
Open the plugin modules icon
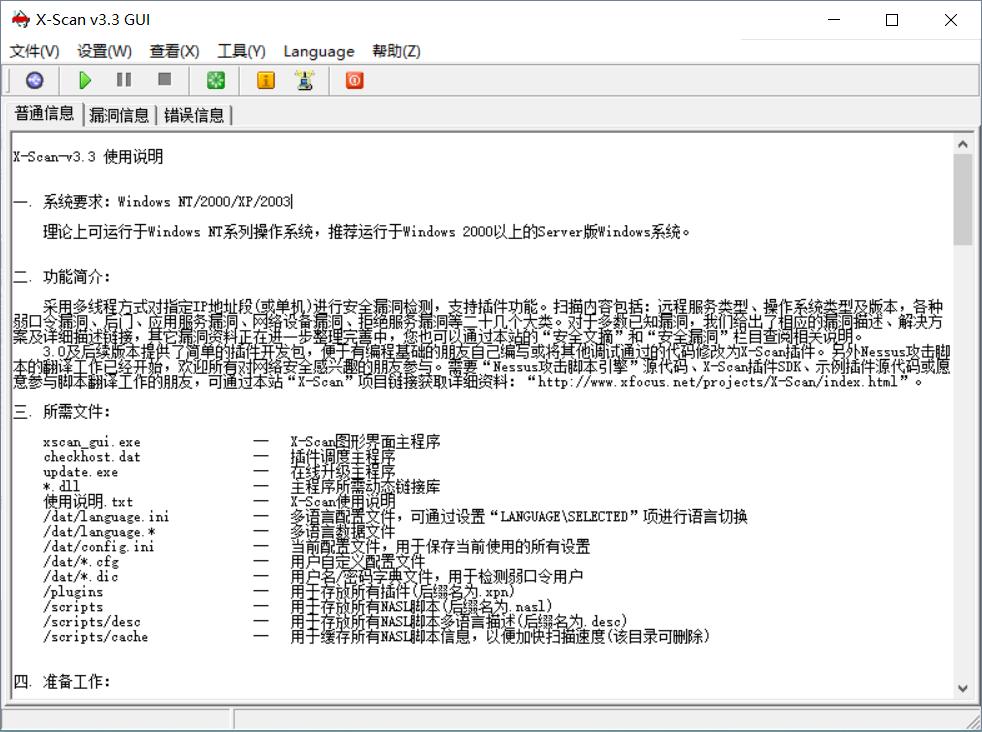click(216, 80)
